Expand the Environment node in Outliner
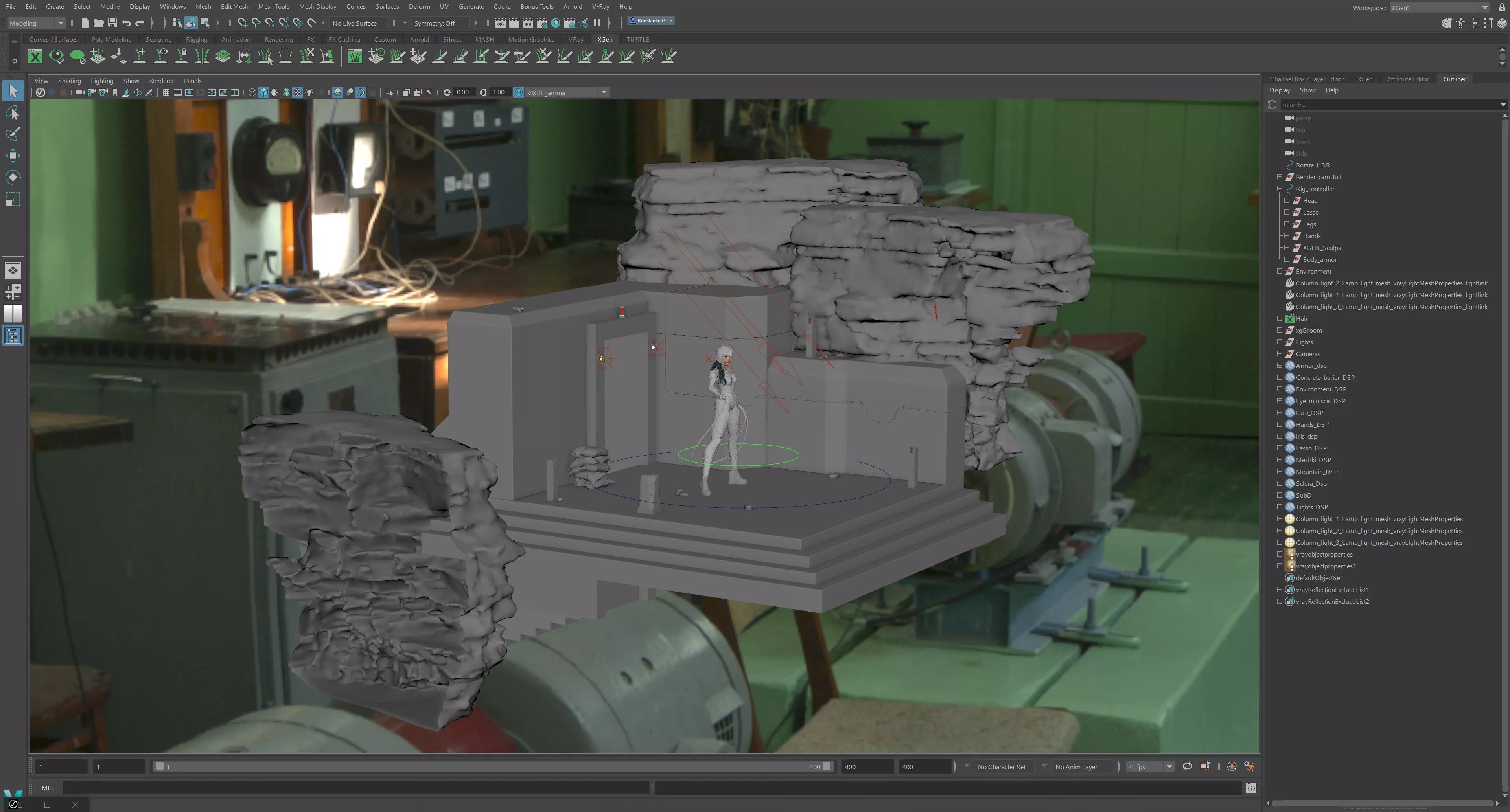 1280,271
